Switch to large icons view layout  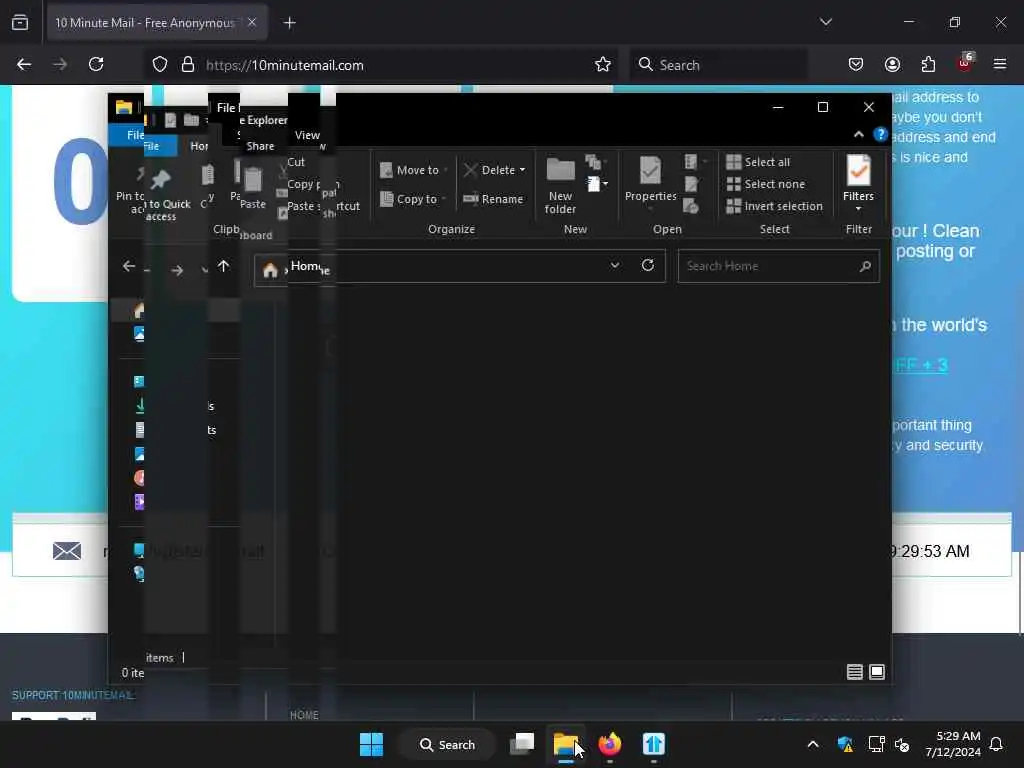point(877,672)
